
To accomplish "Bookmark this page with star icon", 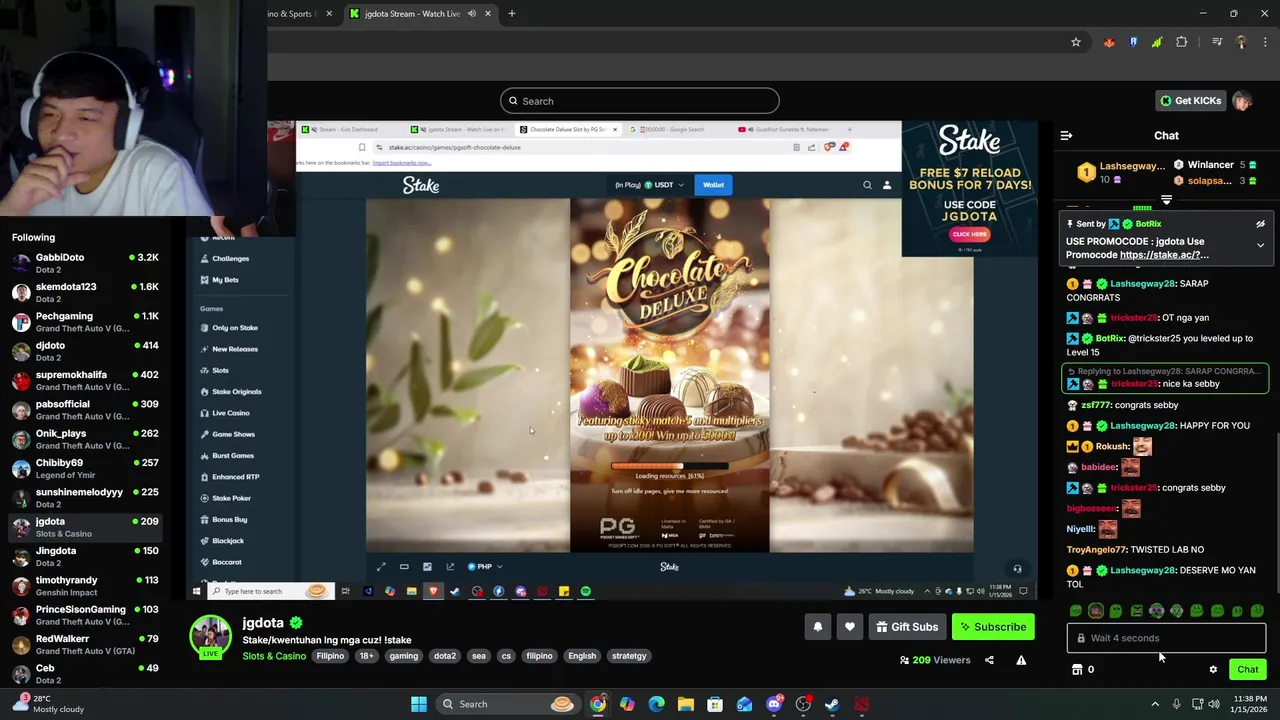I will coord(1076,42).
